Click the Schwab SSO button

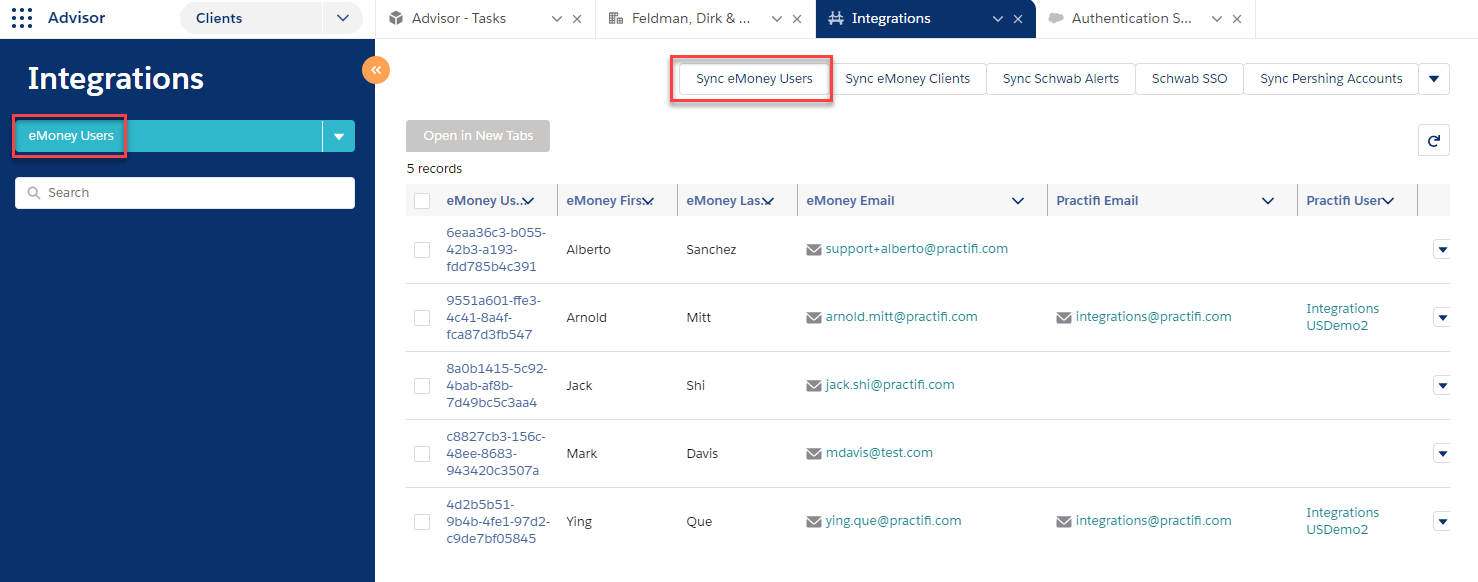(x=1189, y=79)
